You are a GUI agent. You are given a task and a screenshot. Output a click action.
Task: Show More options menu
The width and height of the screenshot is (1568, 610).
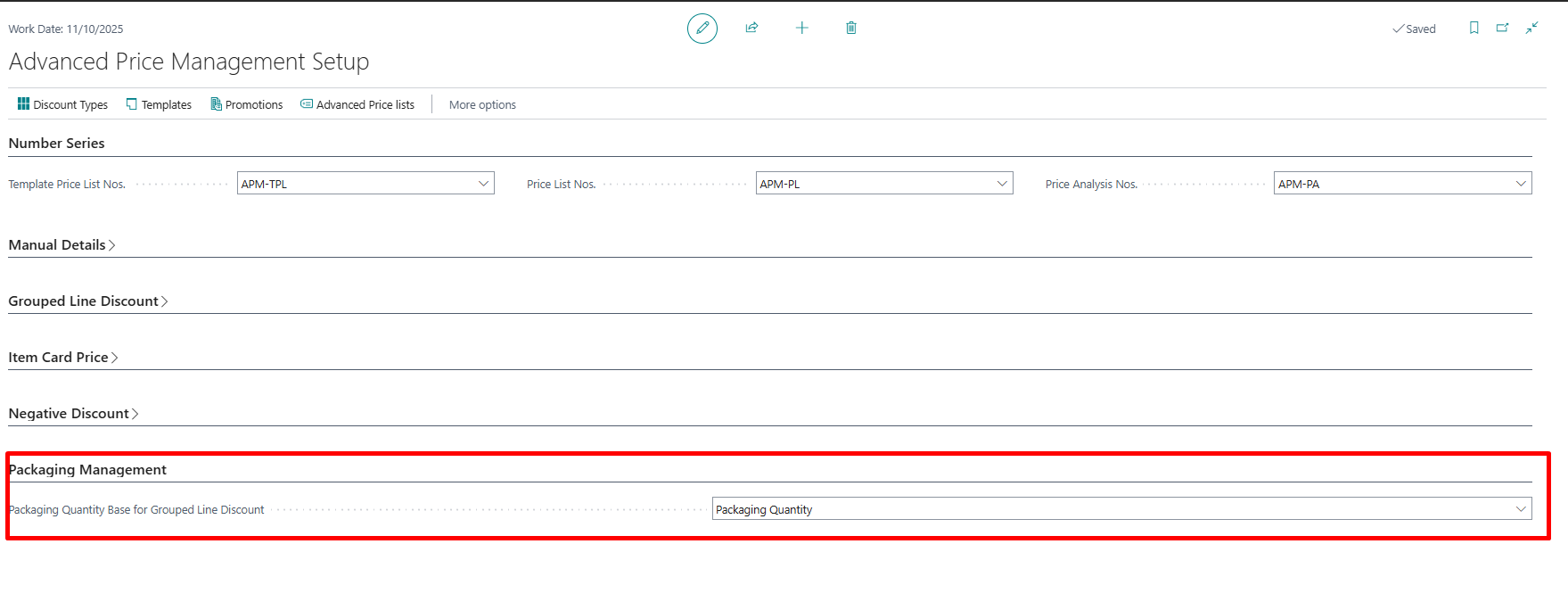(482, 104)
